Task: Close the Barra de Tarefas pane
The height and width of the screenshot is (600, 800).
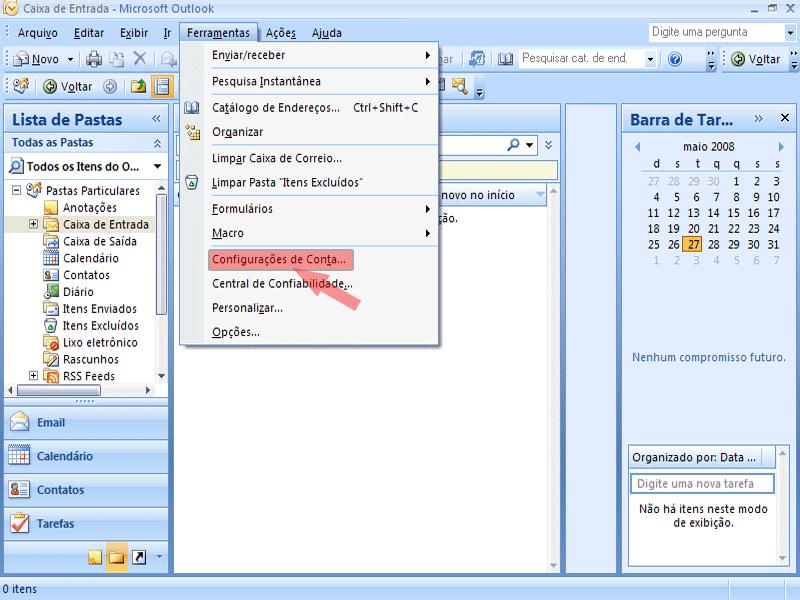Action: 784,119
